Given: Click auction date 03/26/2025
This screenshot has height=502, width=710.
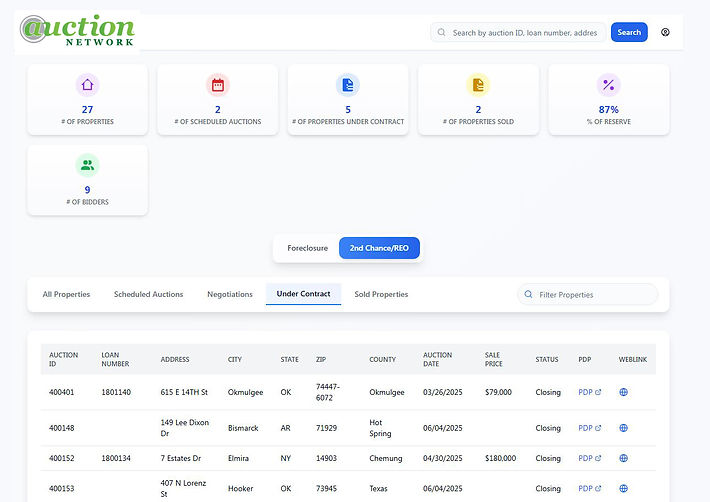Looking at the screenshot, I should pos(443,392).
